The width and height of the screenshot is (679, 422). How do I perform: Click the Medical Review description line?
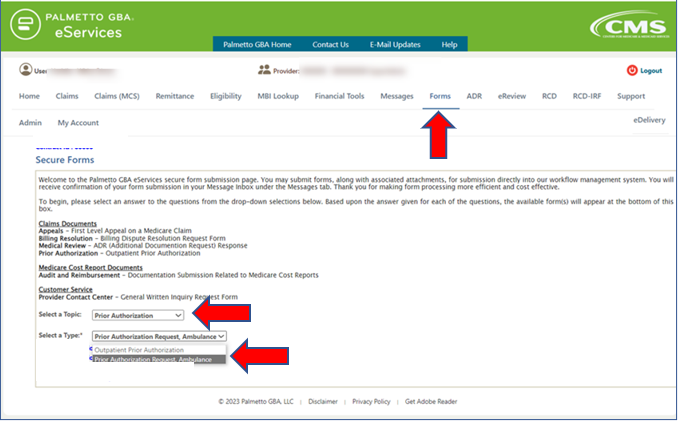[143, 245]
